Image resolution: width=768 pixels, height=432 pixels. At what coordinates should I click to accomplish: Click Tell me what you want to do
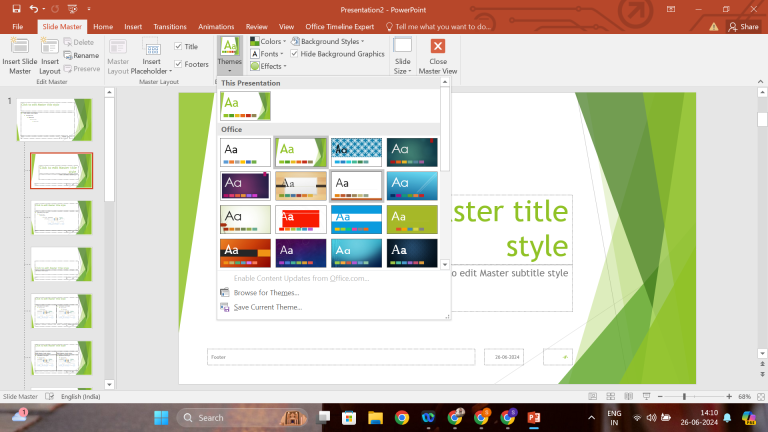[438, 26]
